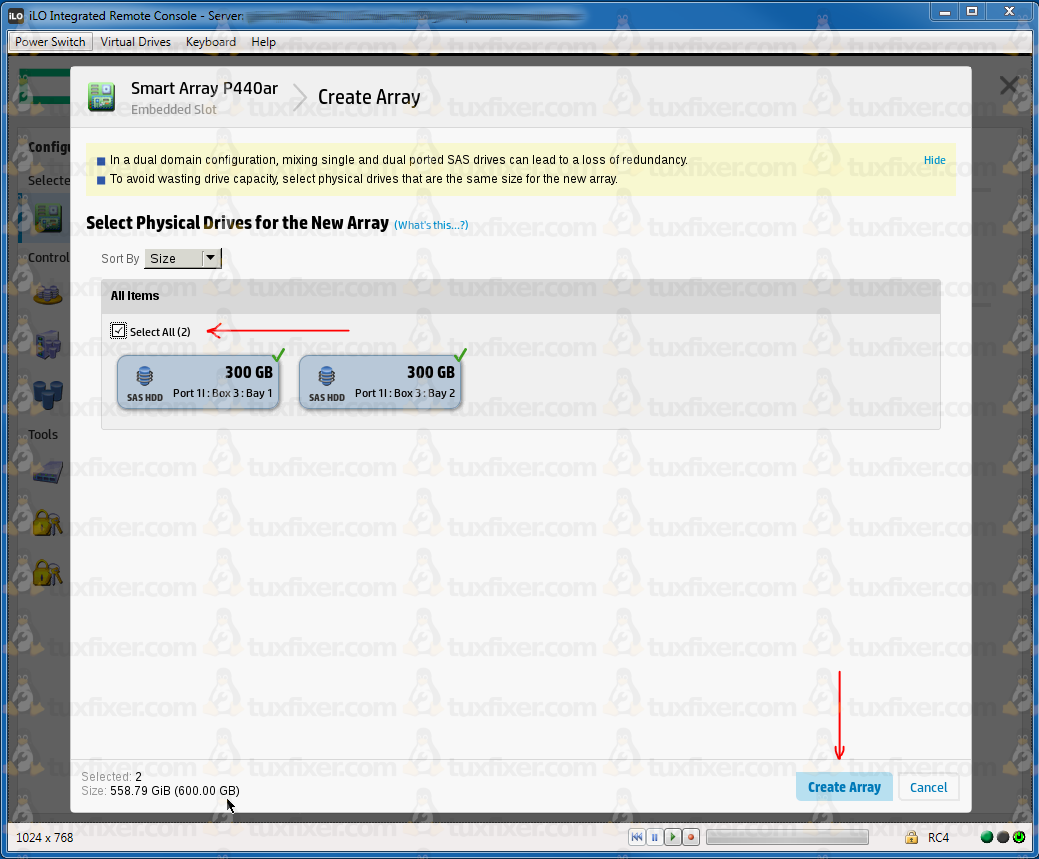Open the Help menu
The image size is (1039, 859).
click(x=264, y=42)
